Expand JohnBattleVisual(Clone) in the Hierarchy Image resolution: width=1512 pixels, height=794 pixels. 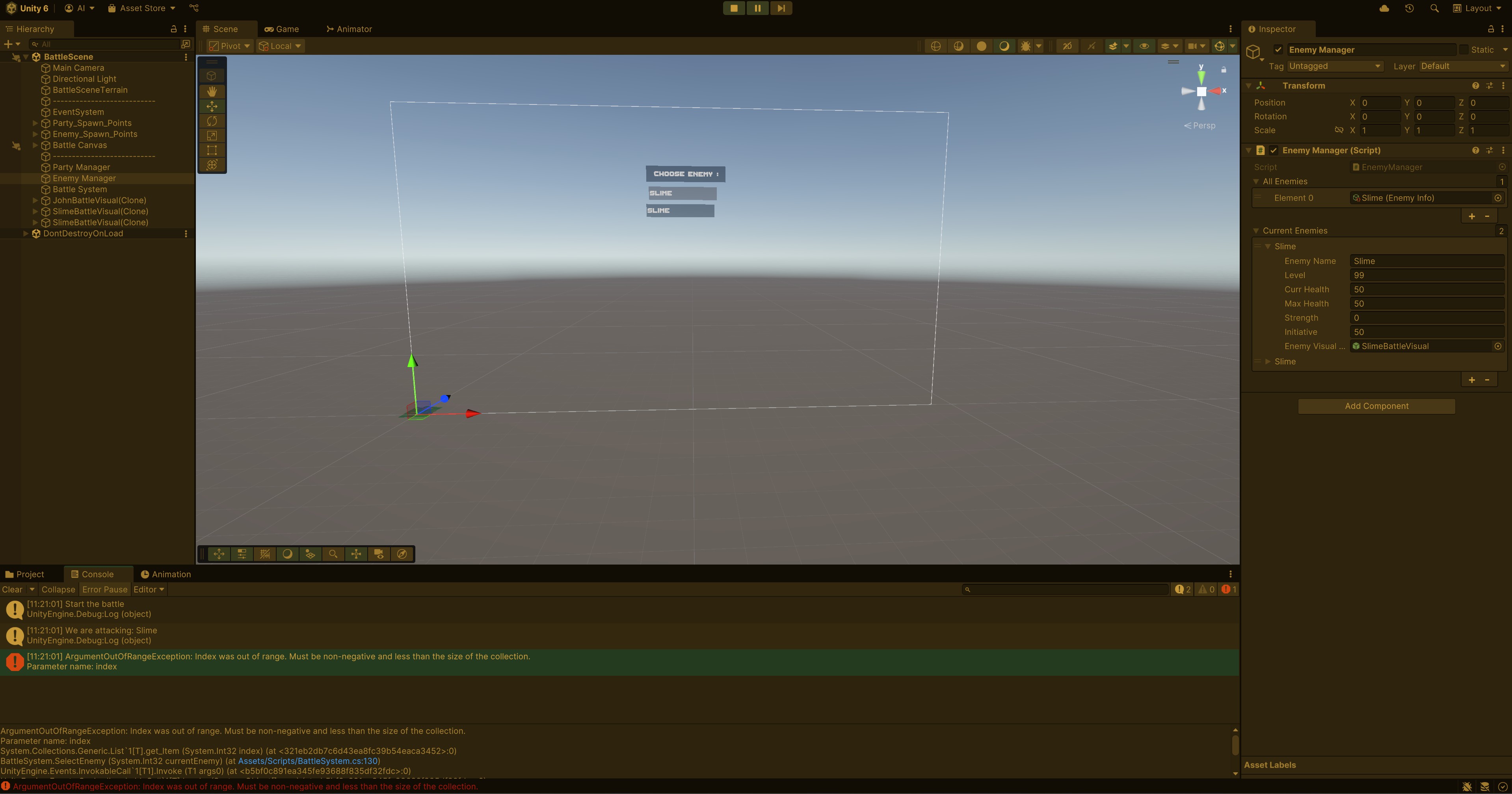(x=35, y=200)
